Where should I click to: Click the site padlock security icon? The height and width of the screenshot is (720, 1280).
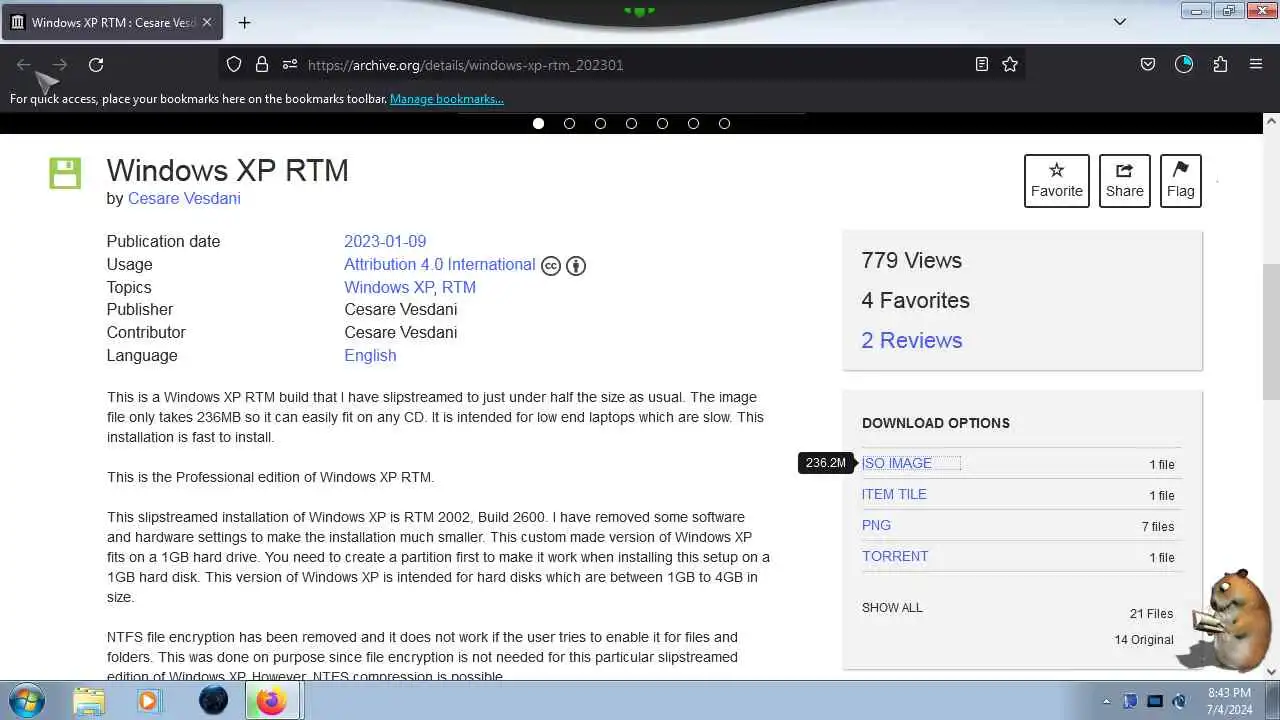pos(262,65)
